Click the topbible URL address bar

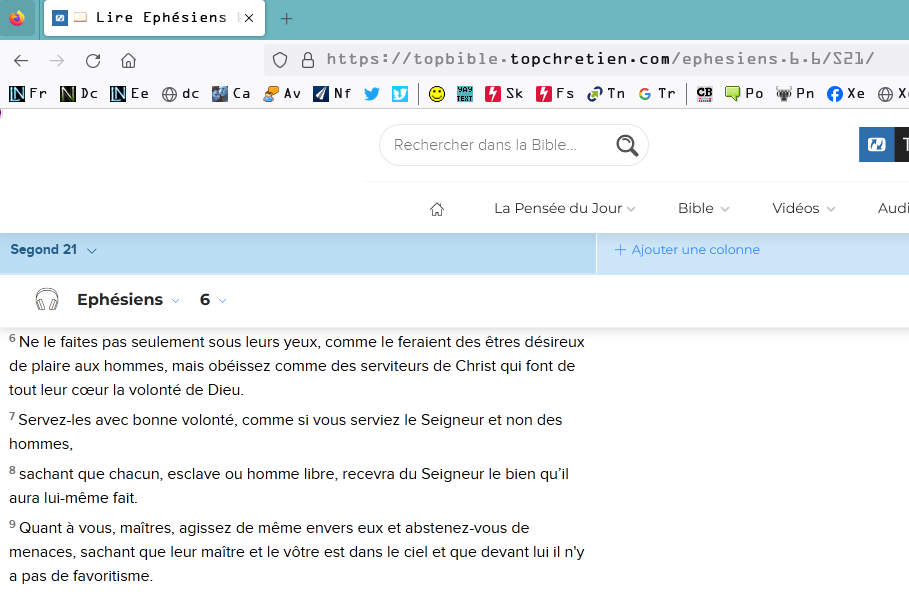(x=599, y=59)
